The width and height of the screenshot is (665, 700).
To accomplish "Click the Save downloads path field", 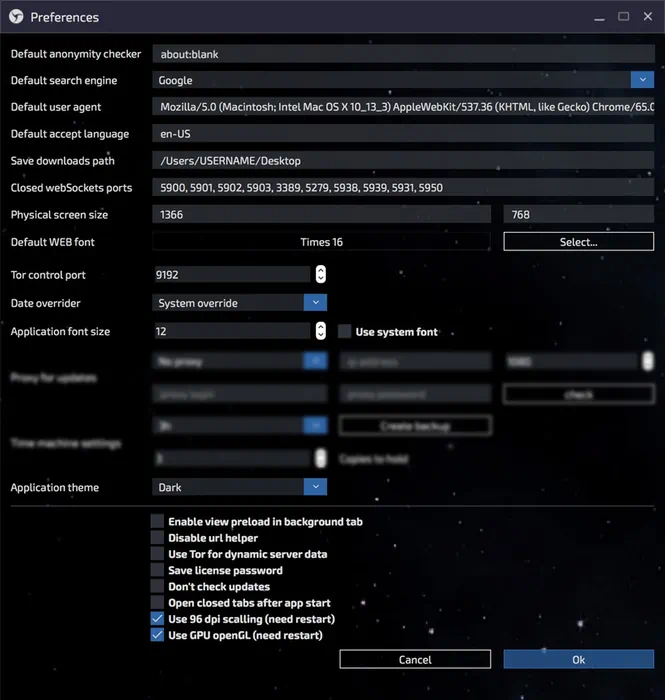I will point(403,160).
